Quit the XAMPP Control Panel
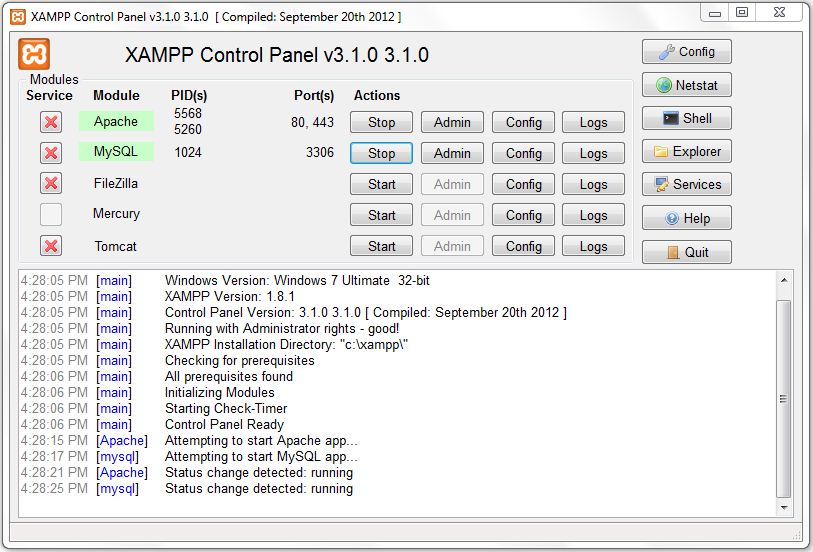Screen dimensions: 813x552 coord(686,252)
